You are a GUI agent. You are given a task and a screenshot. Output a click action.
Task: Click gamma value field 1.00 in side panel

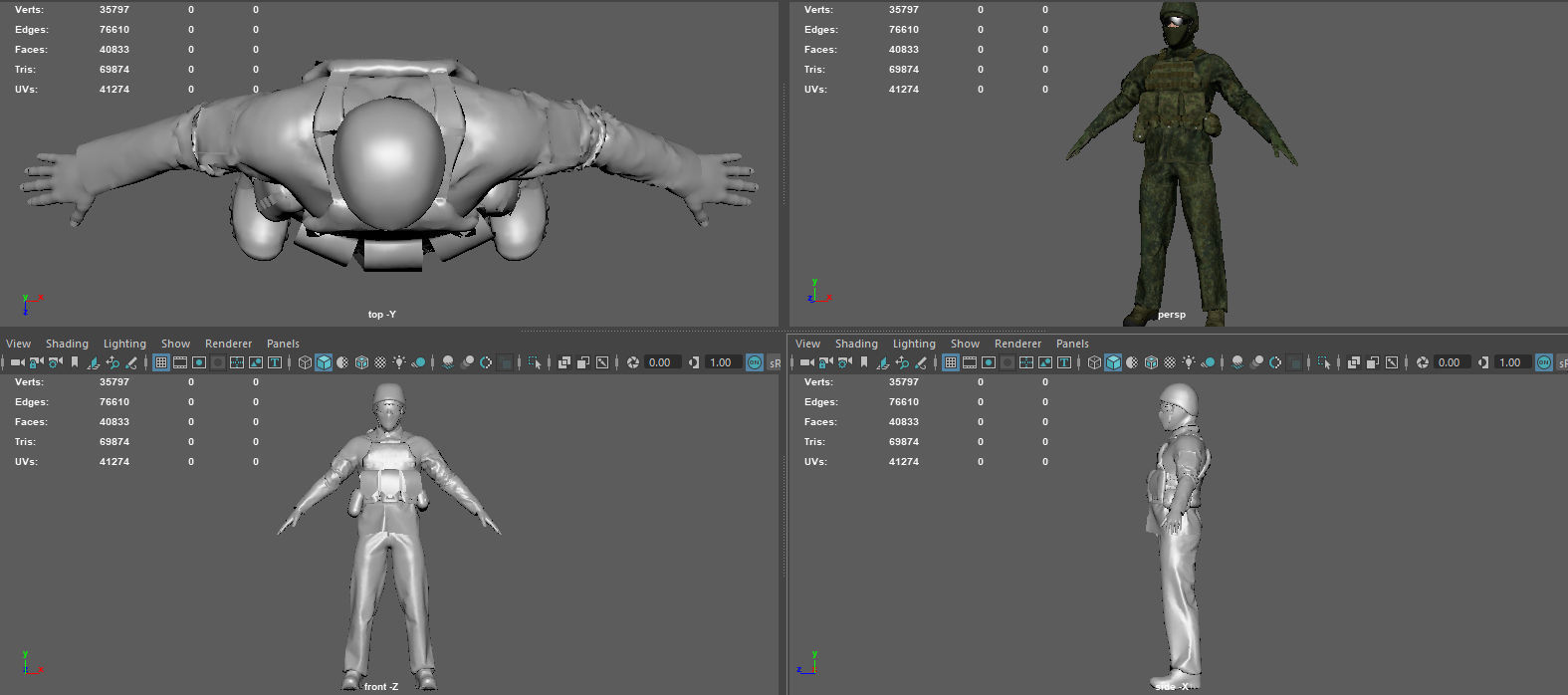pos(1511,362)
